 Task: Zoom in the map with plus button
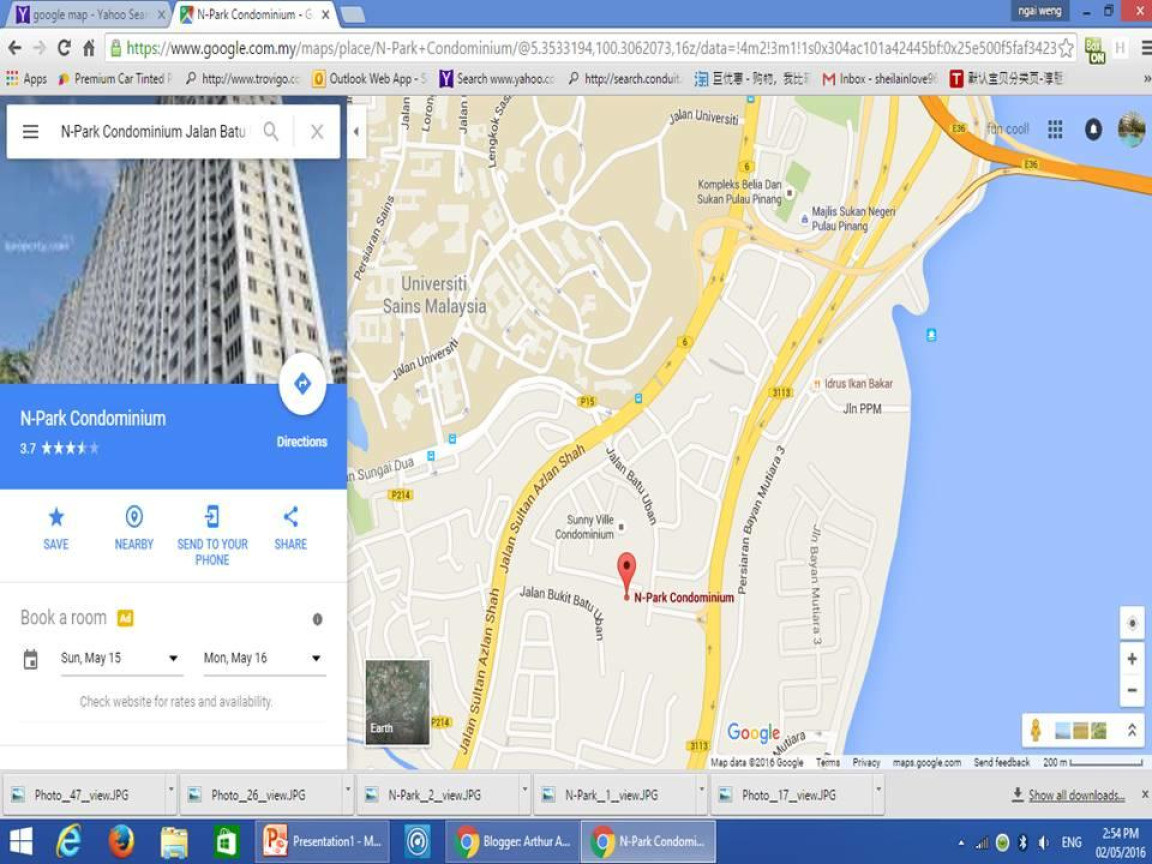[1132, 659]
